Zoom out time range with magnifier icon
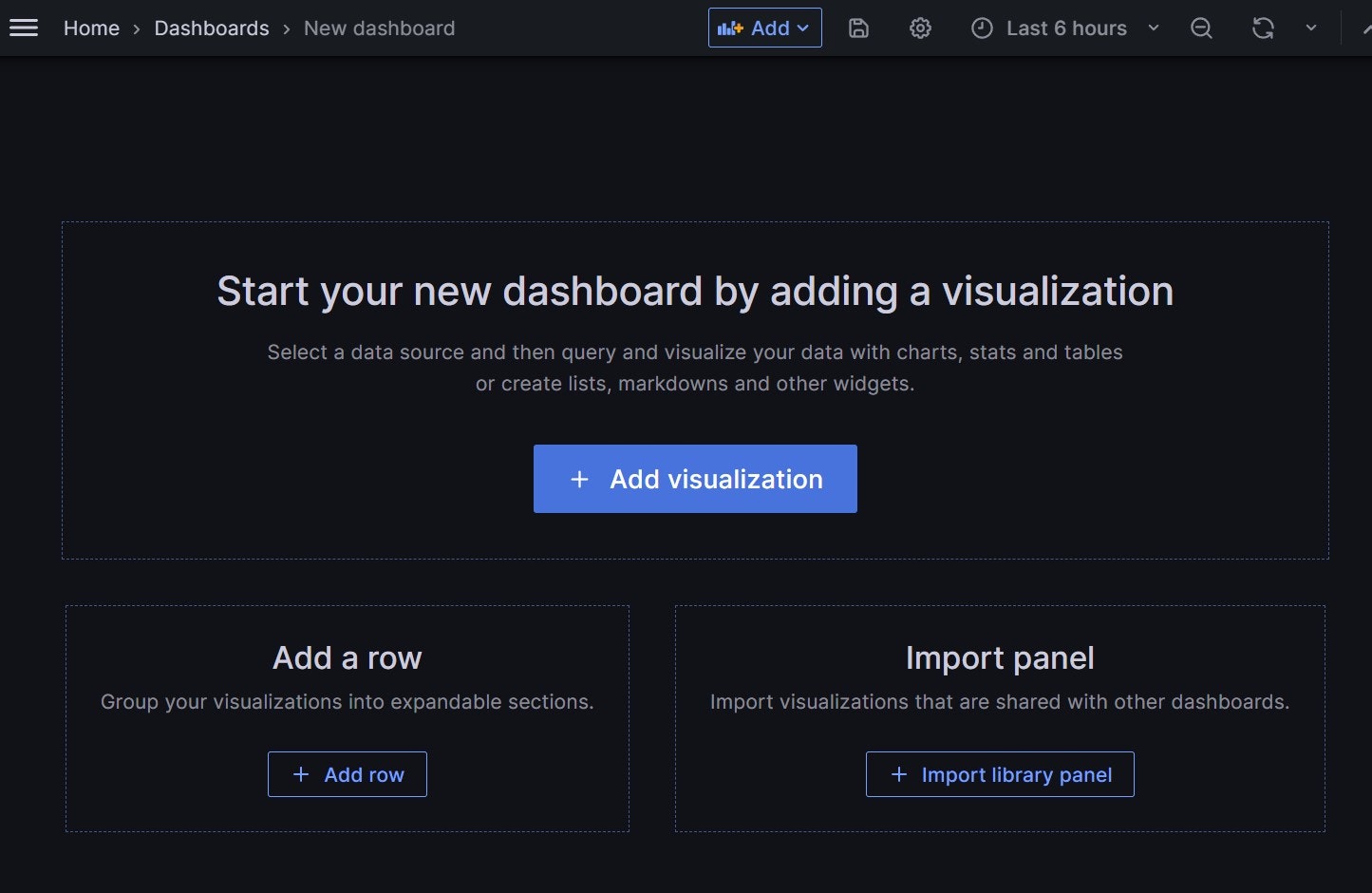The image size is (1372, 893). click(1201, 28)
